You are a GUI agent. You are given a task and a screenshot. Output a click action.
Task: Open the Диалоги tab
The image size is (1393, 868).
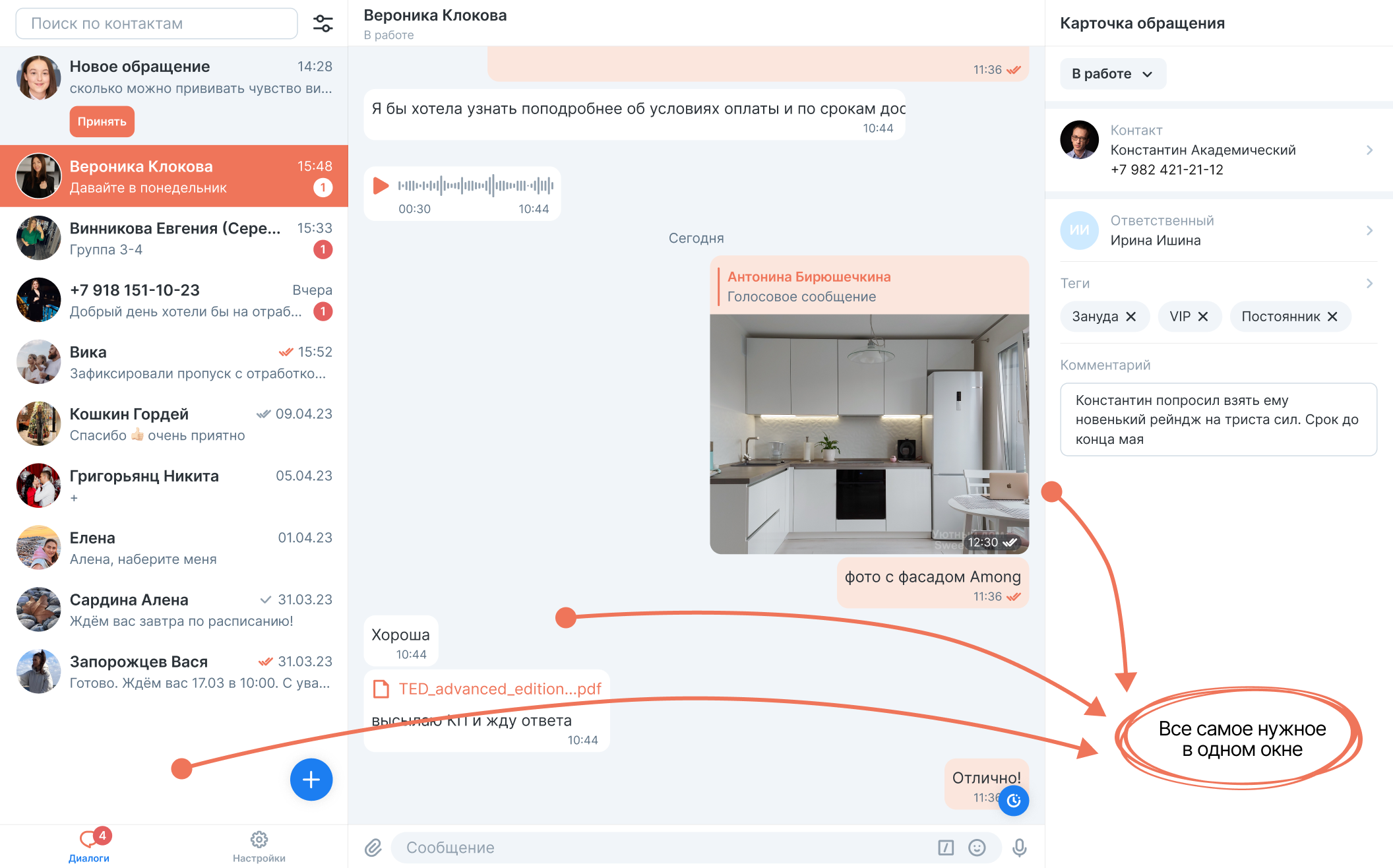click(88, 846)
